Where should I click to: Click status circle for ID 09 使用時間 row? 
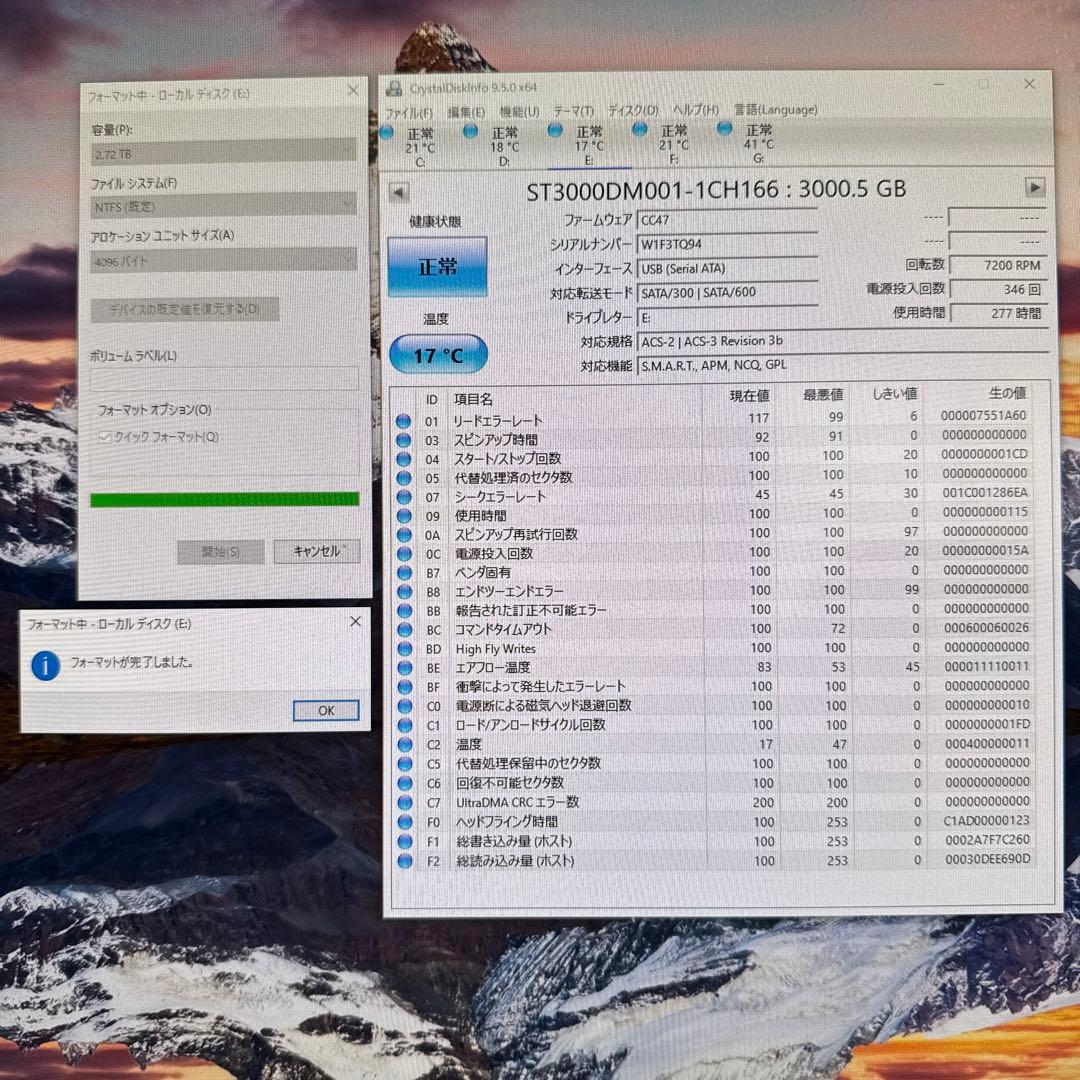(404, 516)
